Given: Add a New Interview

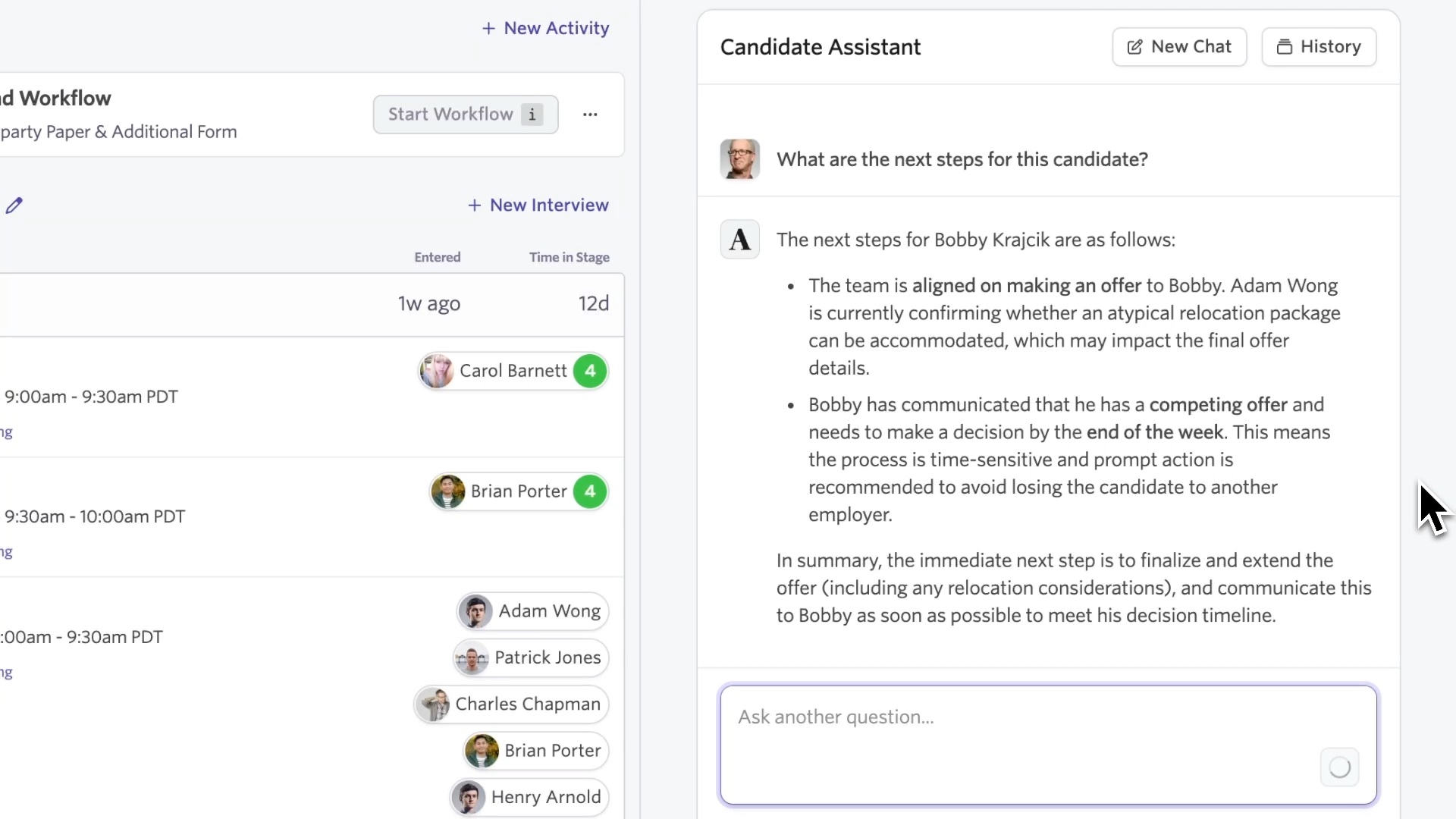Looking at the screenshot, I should 538,205.
